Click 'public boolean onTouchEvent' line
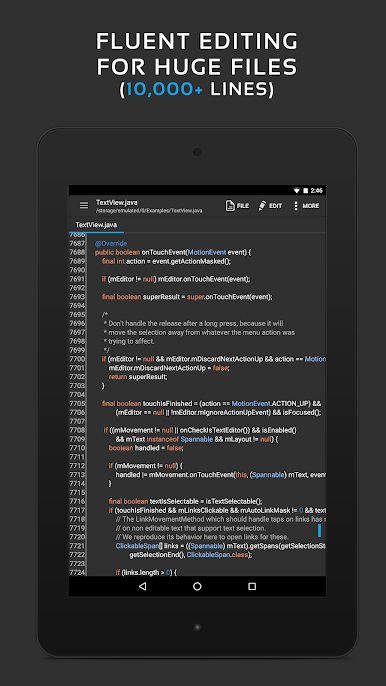Viewport: 386px width, 686px height. point(173,252)
